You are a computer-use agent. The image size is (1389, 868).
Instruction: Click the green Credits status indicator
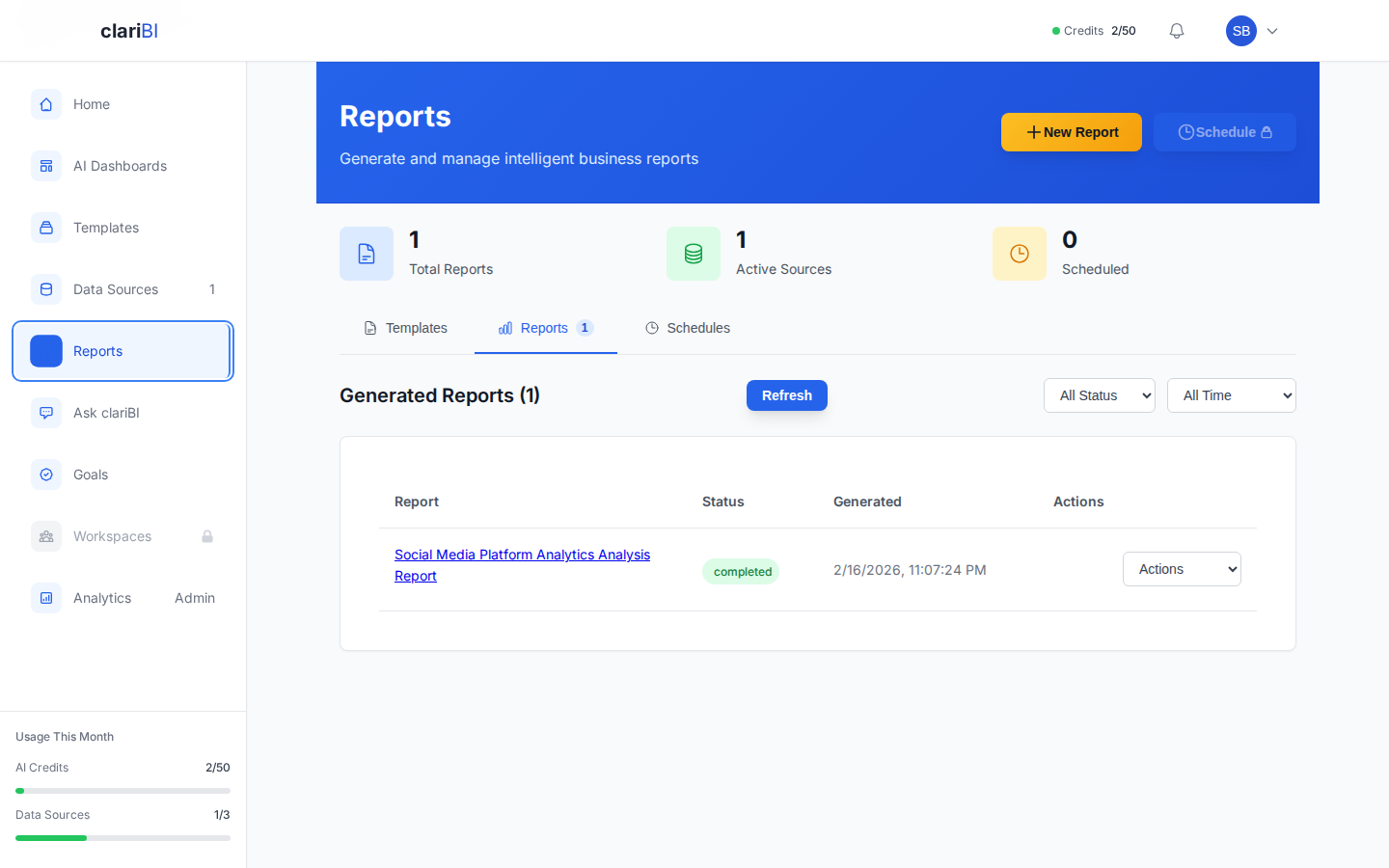click(1055, 30)
